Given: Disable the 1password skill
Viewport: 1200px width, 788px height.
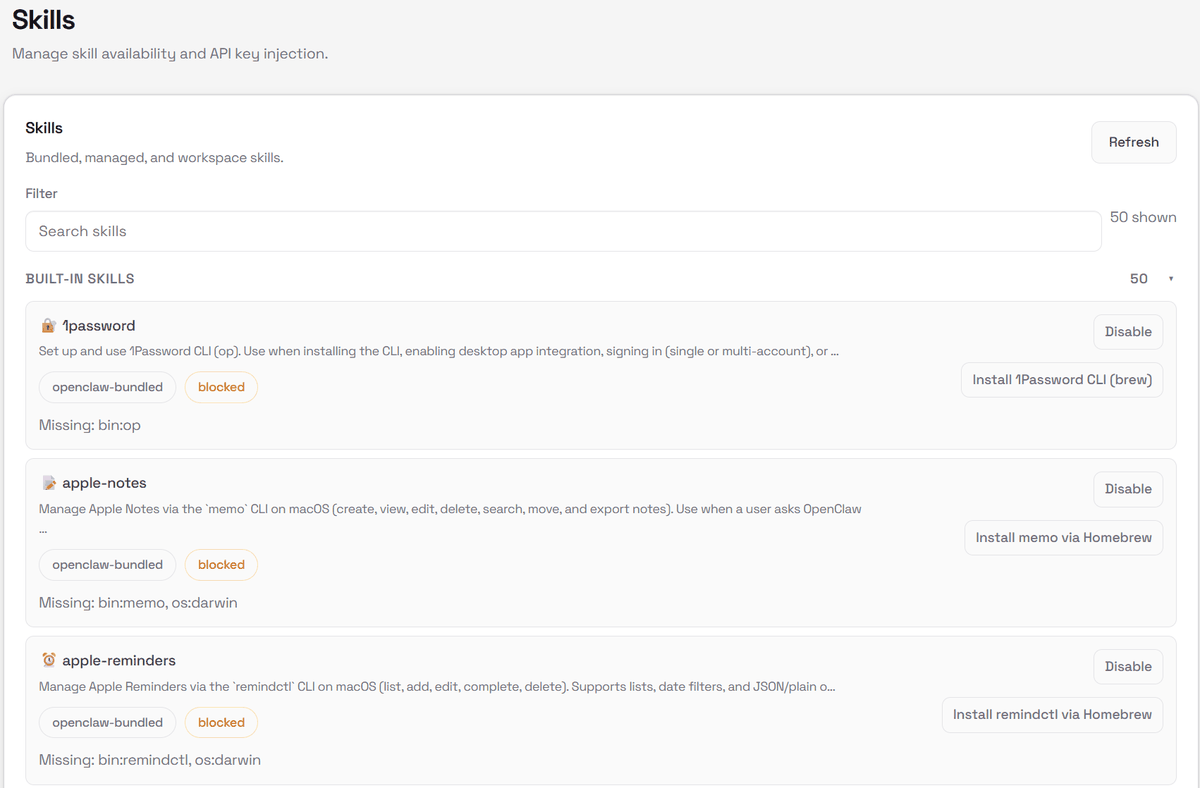Looking at the screenshot, I should [x=1128, y=332].
